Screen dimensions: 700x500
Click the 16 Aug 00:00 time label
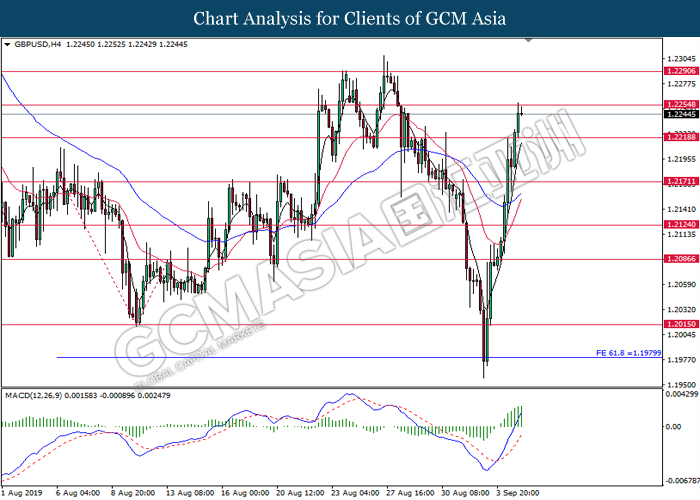tap(246, 493)
